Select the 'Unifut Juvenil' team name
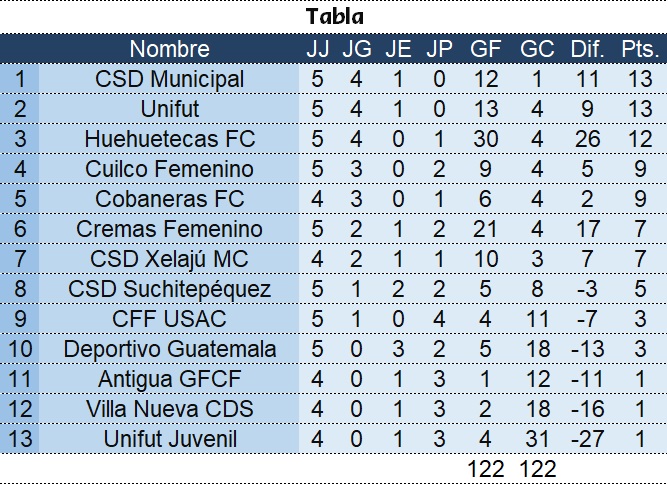The width and height of the screenshot is (667, 484). 169,439
